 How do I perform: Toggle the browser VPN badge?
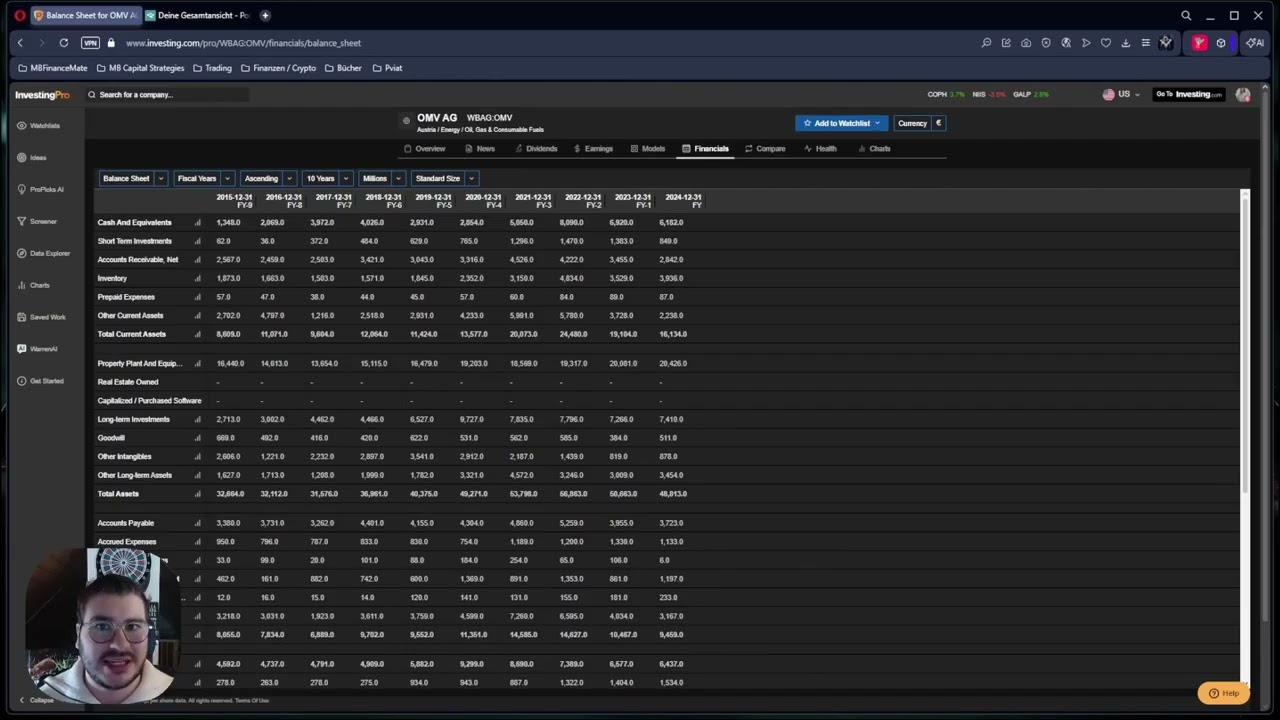click(x=90, y=43)
